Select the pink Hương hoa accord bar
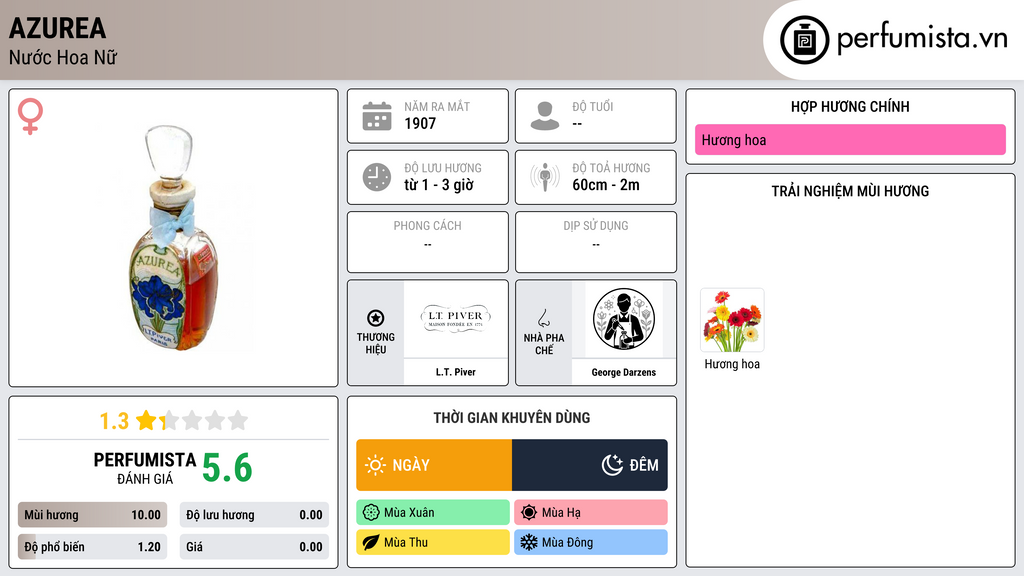The width and height of the screenshot is (1024, 576). pyautogui.click(x=850, y=140)
